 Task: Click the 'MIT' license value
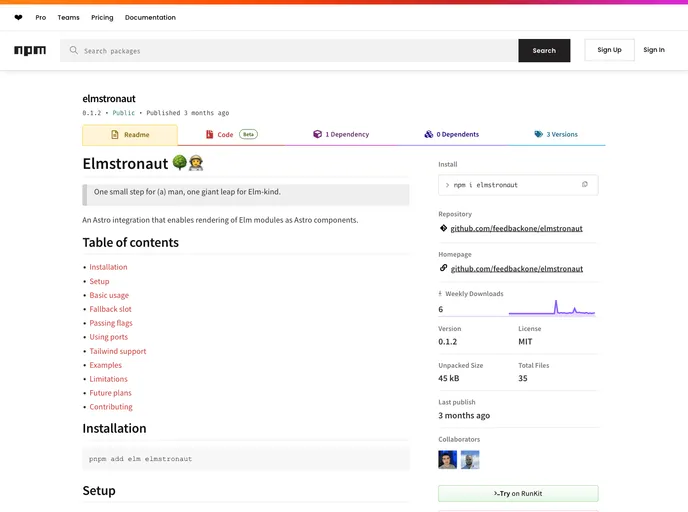click(525, 341)
